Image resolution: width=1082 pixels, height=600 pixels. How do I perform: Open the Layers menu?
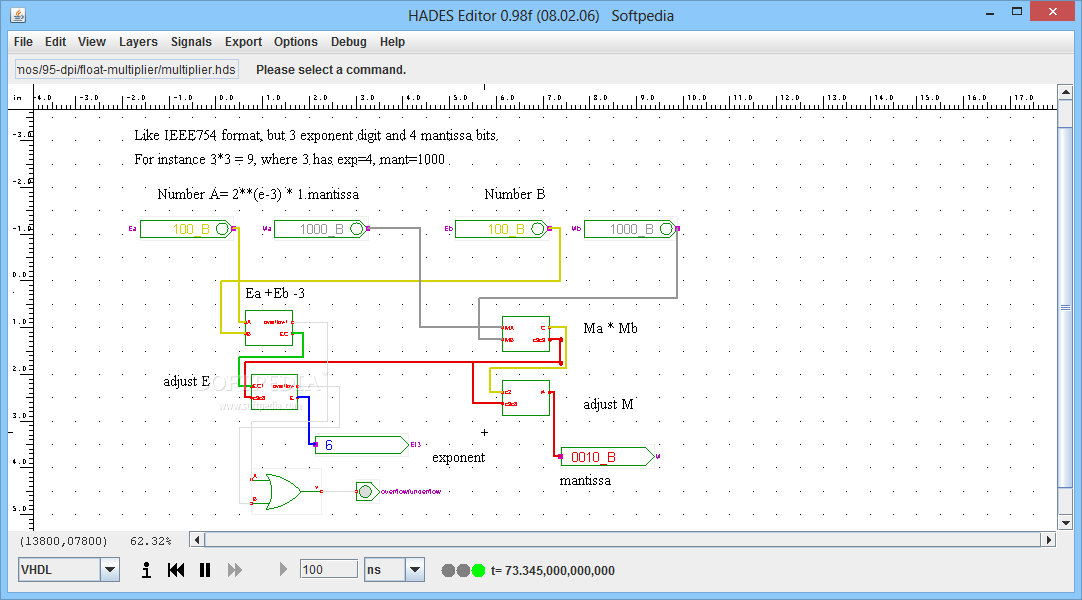[x=138, y=41]
